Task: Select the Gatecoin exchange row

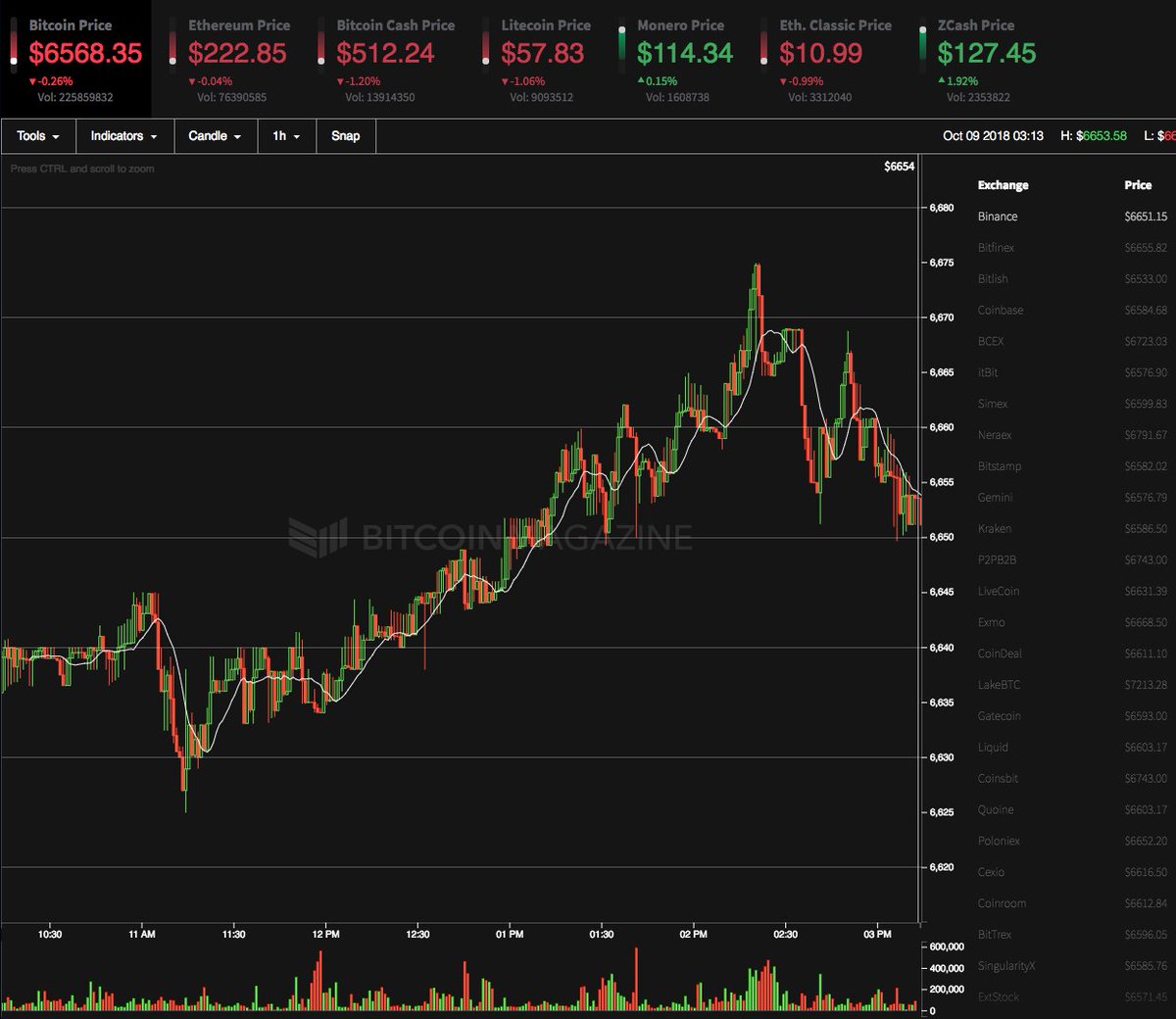Action: pos(1073,716)
